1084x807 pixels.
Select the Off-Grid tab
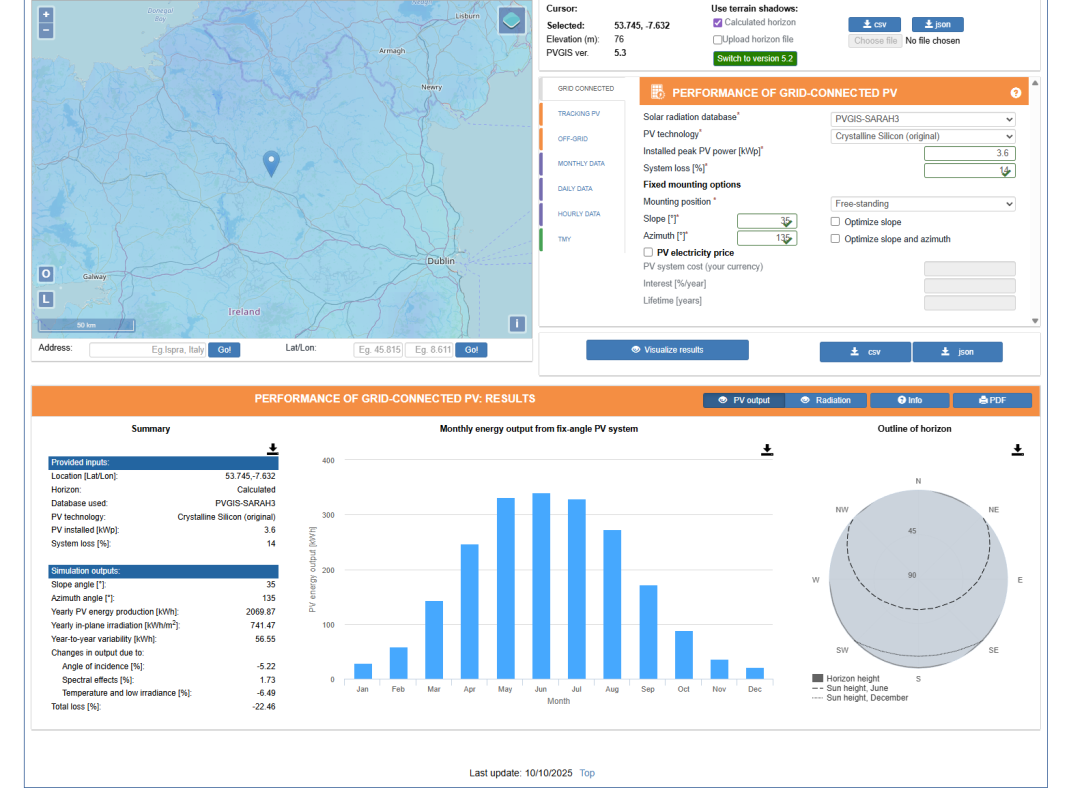point(572,139)
